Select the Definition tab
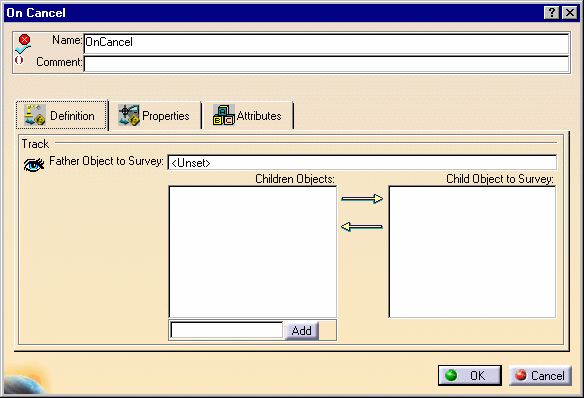The height and width of the screenshot is (398, 584). click(62, 115)
